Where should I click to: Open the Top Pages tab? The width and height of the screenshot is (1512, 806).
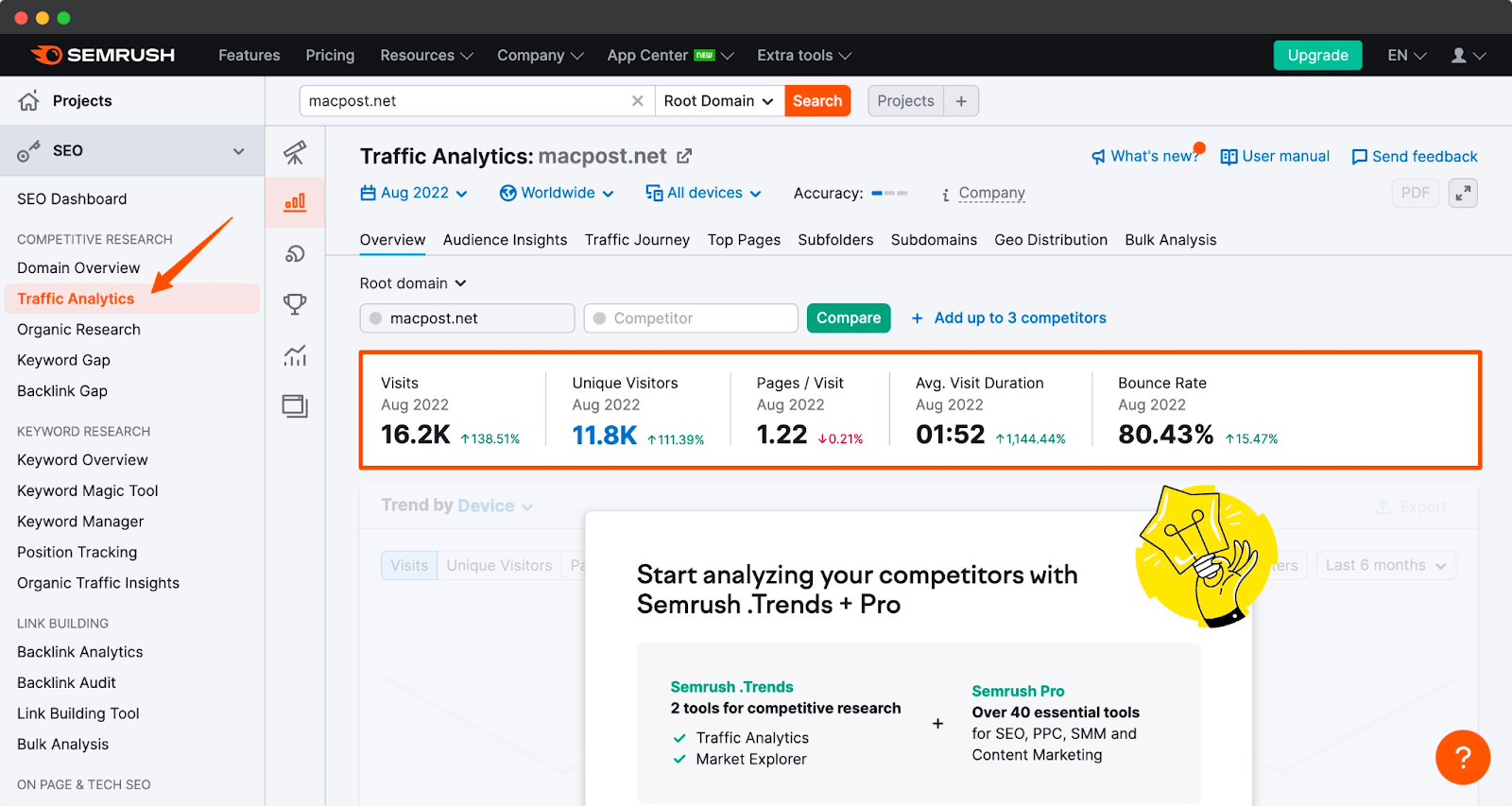coord(744,240)
